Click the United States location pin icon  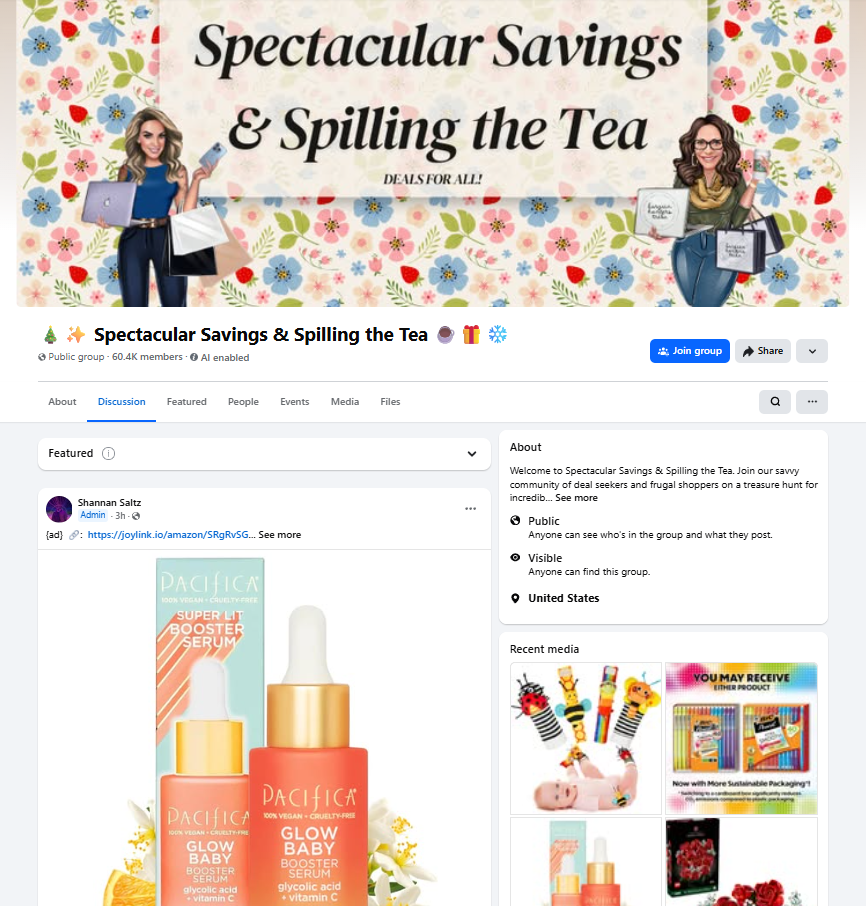(x=515, y=598)
